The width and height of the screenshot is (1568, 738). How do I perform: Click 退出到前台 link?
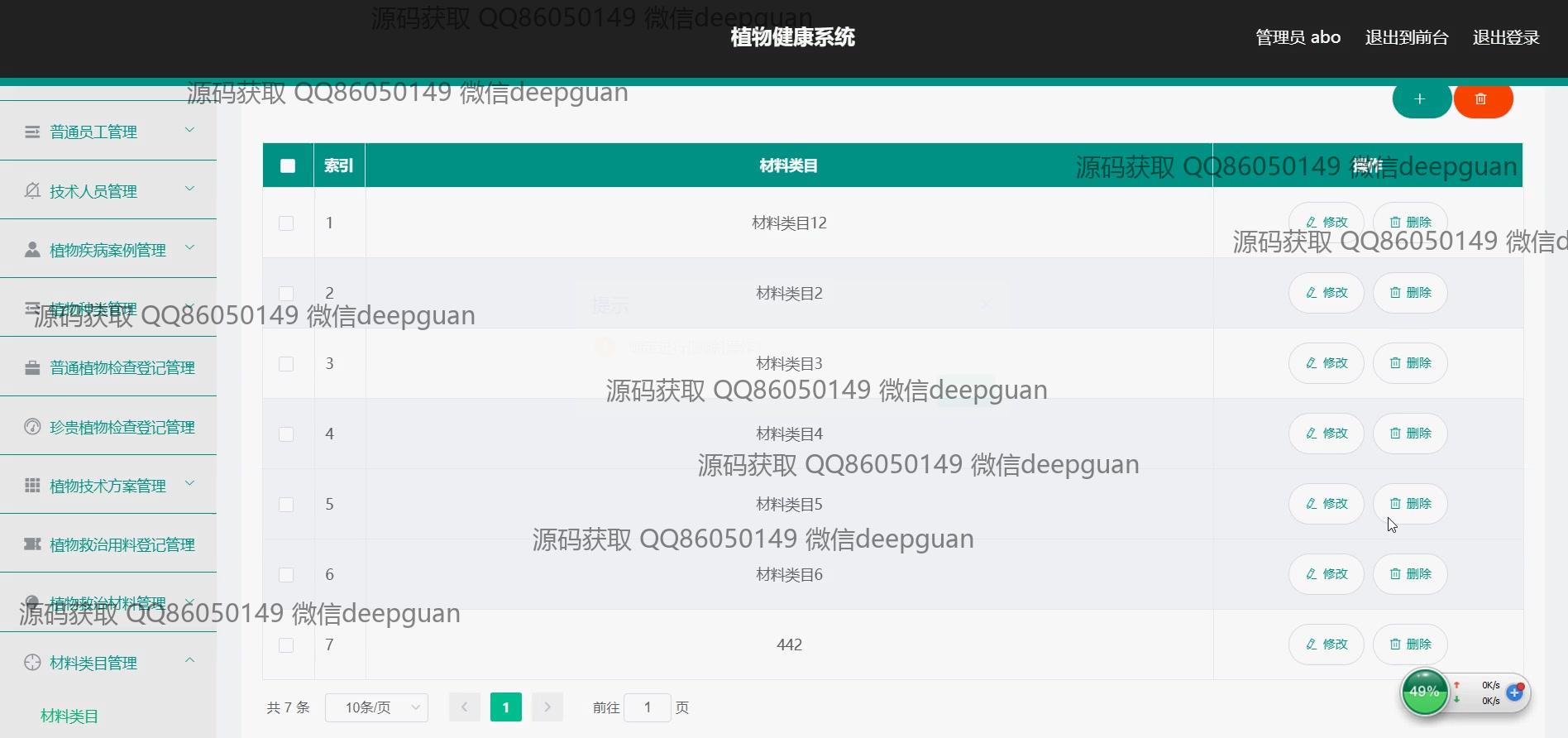pyautogui.click(x=1407, y=37)
